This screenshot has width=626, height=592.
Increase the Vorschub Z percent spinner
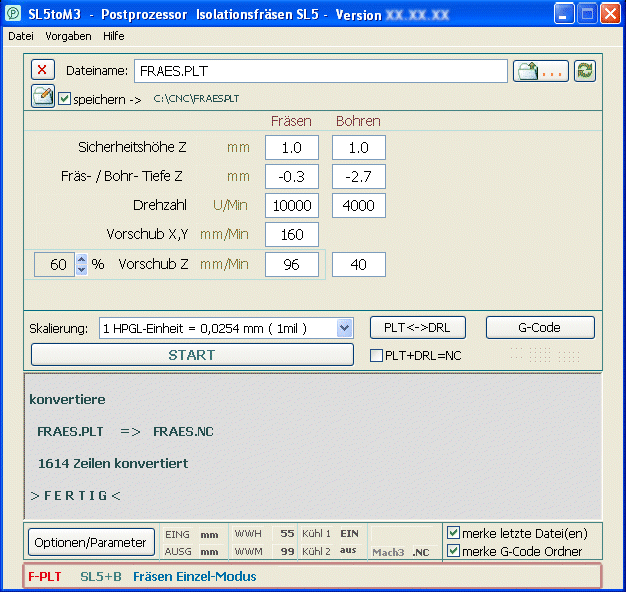click(x=81, y=259)
